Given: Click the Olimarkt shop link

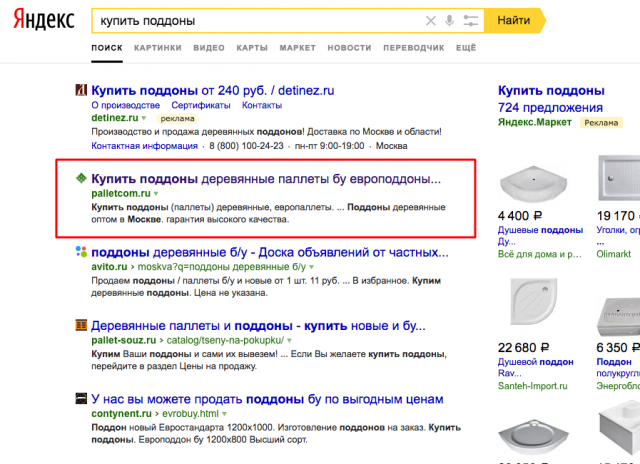Looking at the screenshot, I should tap(613, 254).
